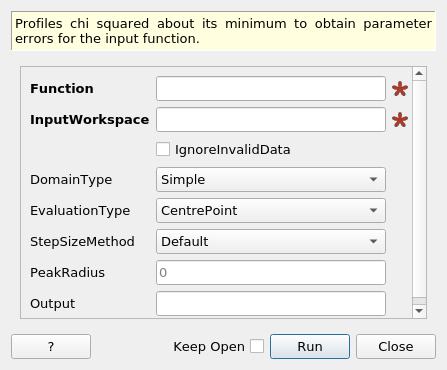Close the dialog using the Close button
This screenshot has width=447, height=370.
[x=396, y=347]
